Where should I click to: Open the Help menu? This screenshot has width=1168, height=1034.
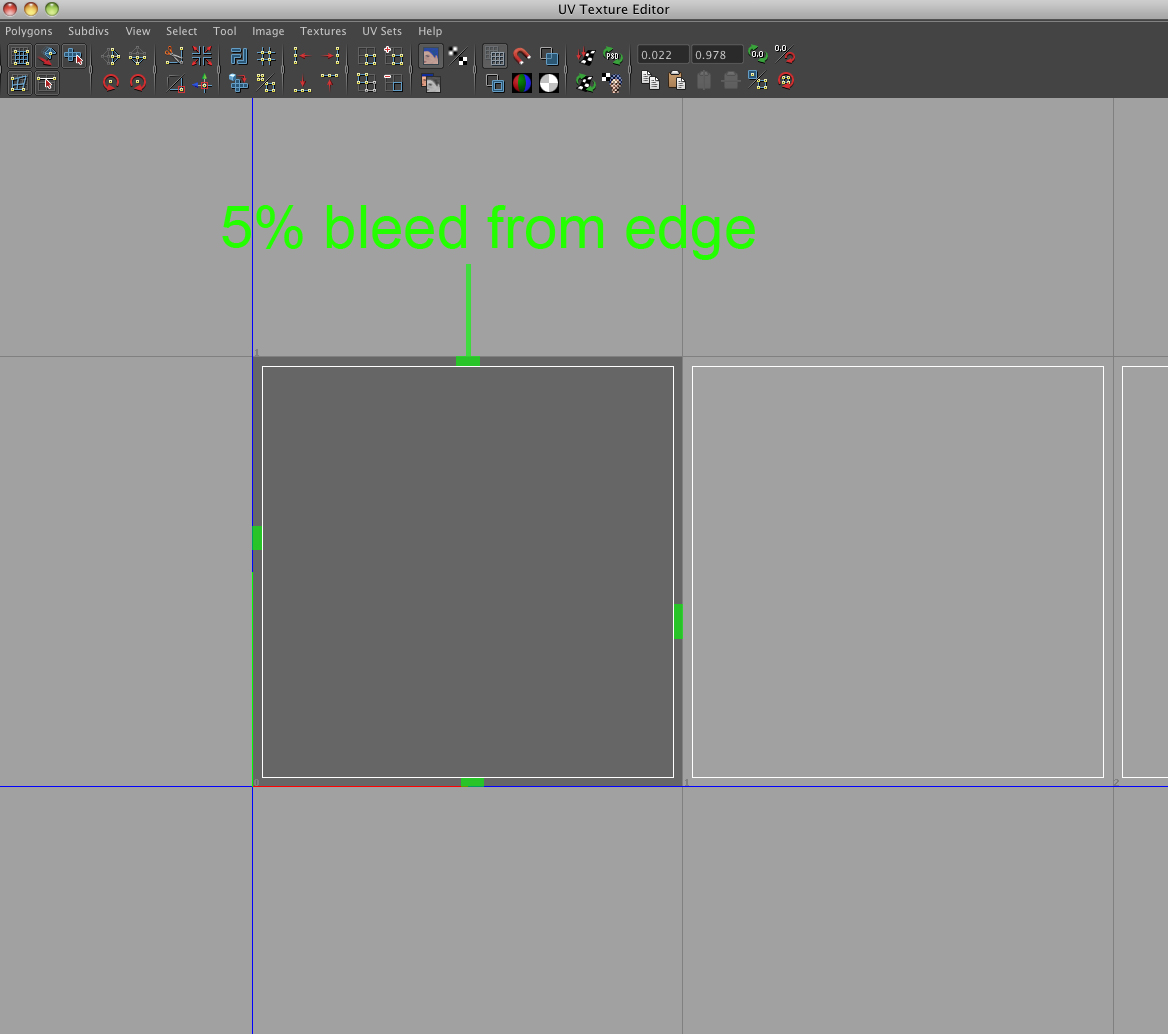[430, 31]
